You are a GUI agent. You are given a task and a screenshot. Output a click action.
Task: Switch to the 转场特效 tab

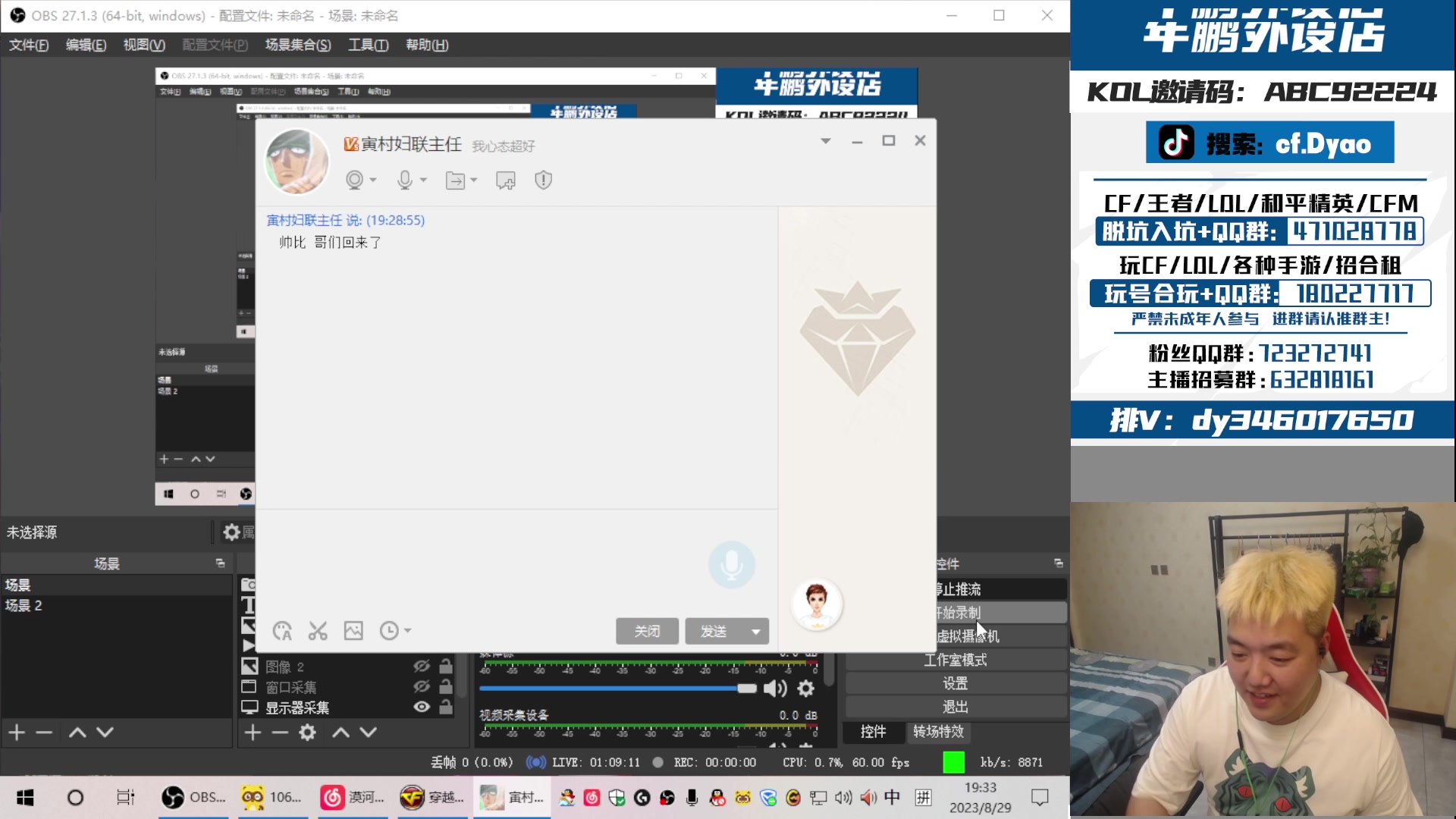[x=938, y=732]
